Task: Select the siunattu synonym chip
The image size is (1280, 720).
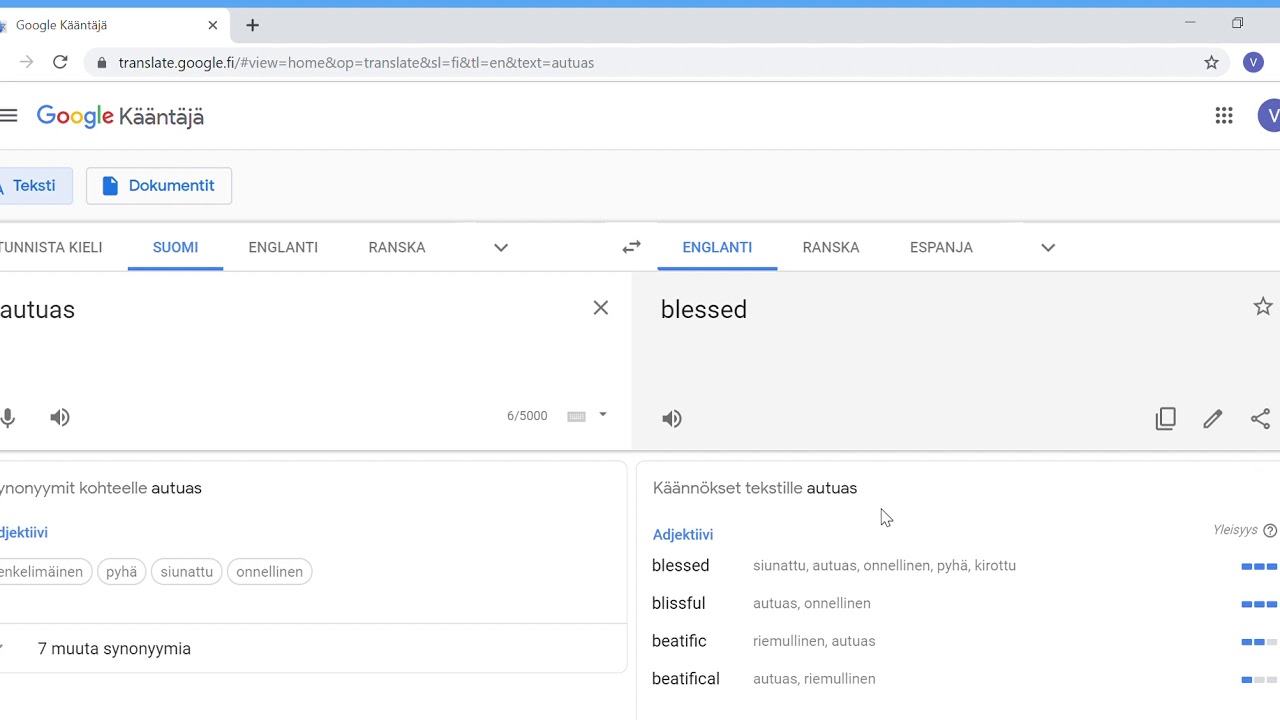Action: [187, 572]
